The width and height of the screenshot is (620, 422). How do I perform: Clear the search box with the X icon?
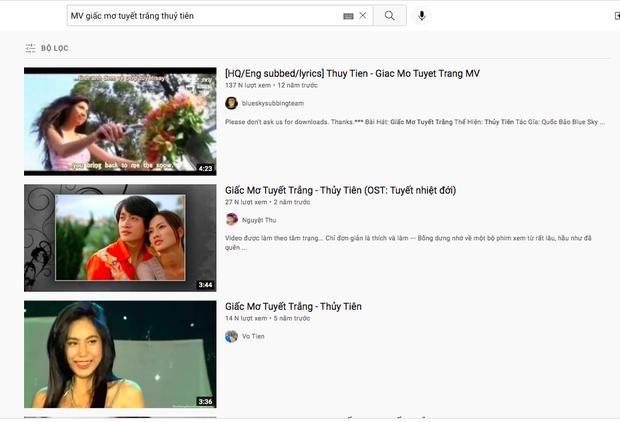363,16
